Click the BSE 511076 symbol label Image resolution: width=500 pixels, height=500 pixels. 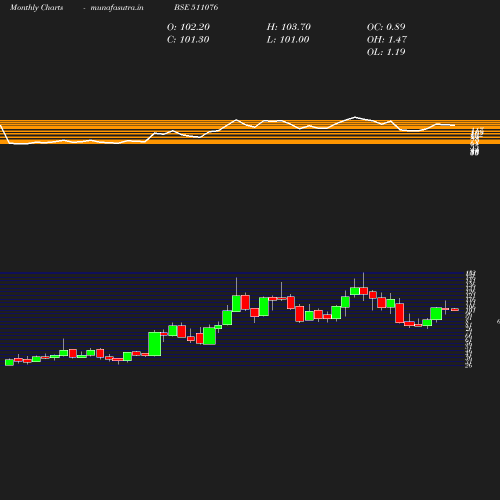click(196, 7)
